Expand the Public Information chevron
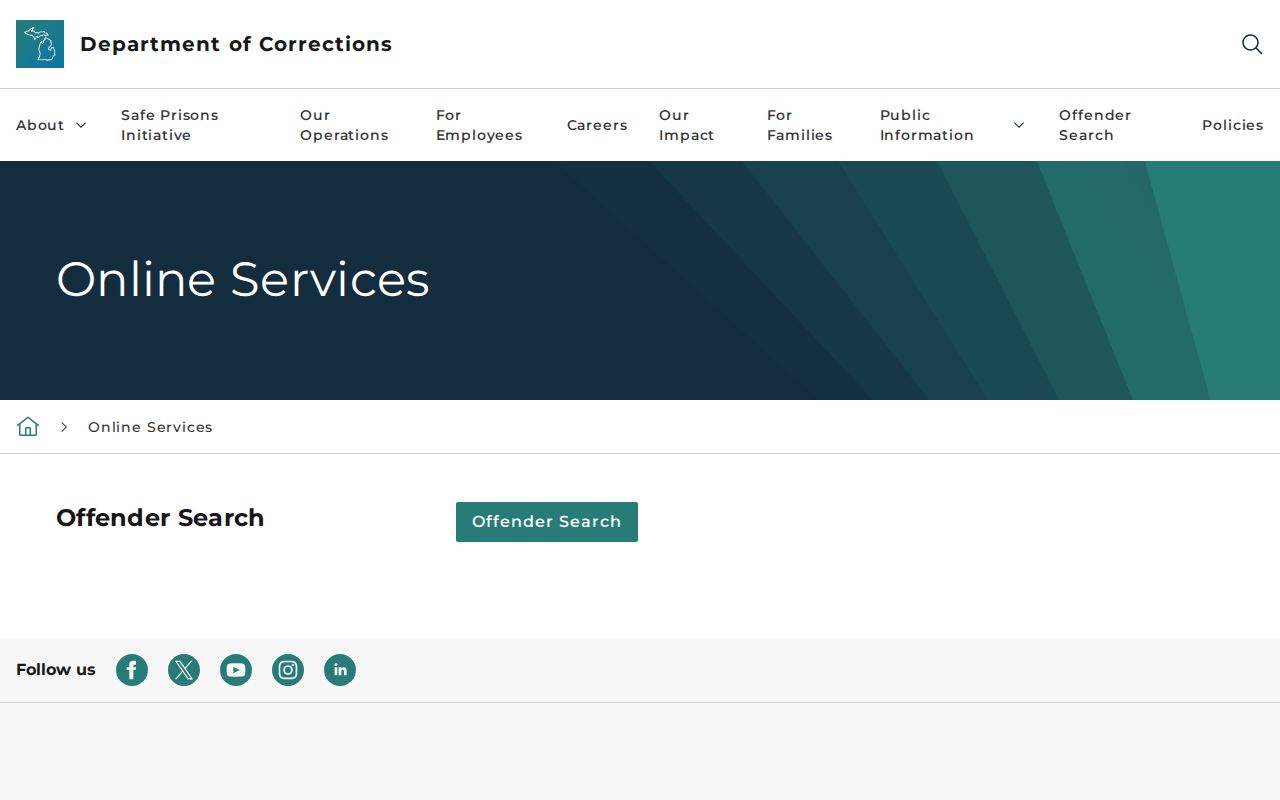 point(1019,125)
